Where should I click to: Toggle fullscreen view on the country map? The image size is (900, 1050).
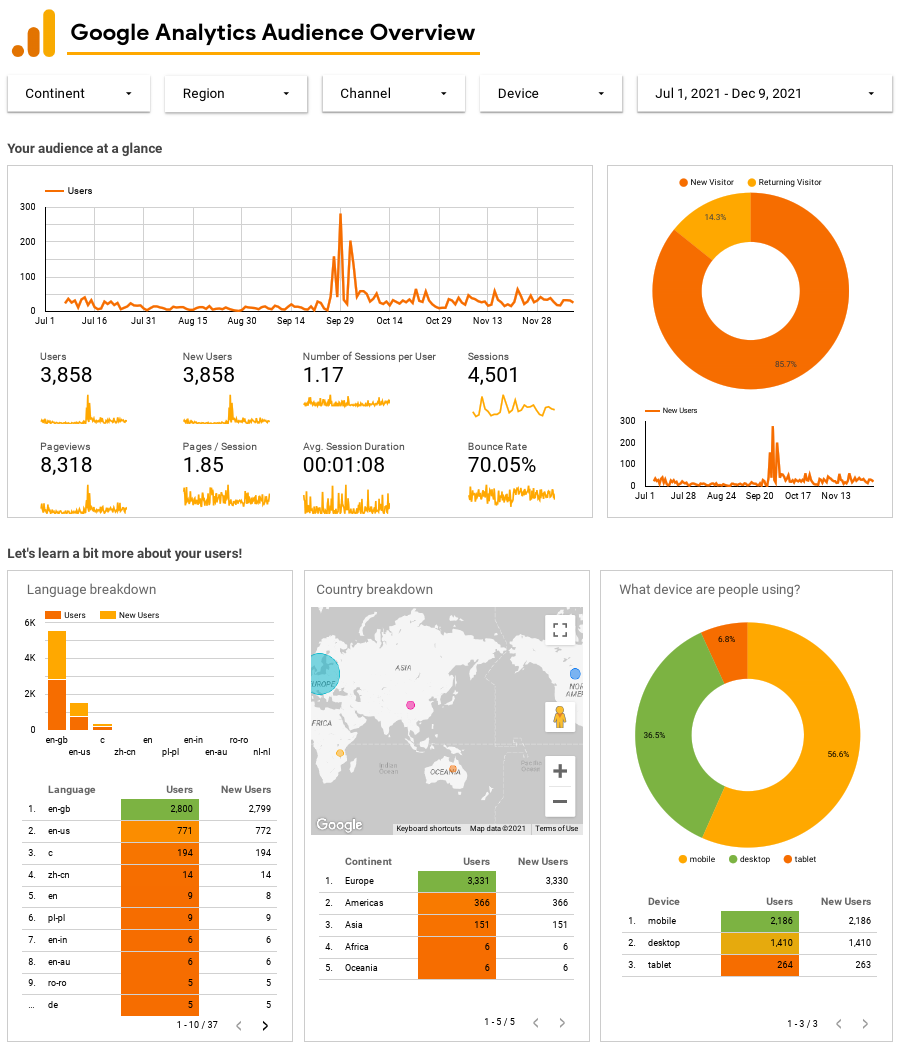point(560,629)
